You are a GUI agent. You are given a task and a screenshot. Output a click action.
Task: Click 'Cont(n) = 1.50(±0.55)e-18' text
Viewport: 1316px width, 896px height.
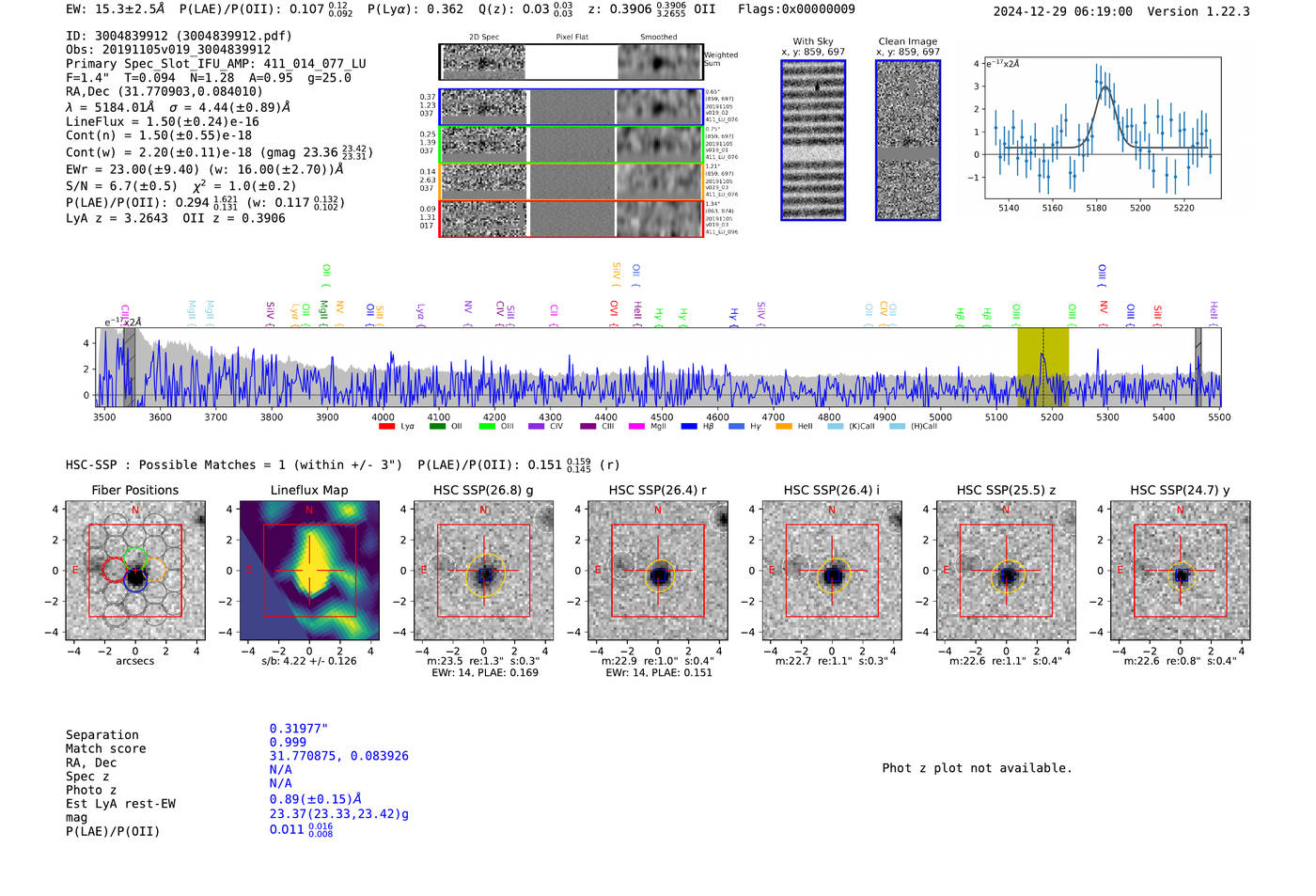pos(159,136)
